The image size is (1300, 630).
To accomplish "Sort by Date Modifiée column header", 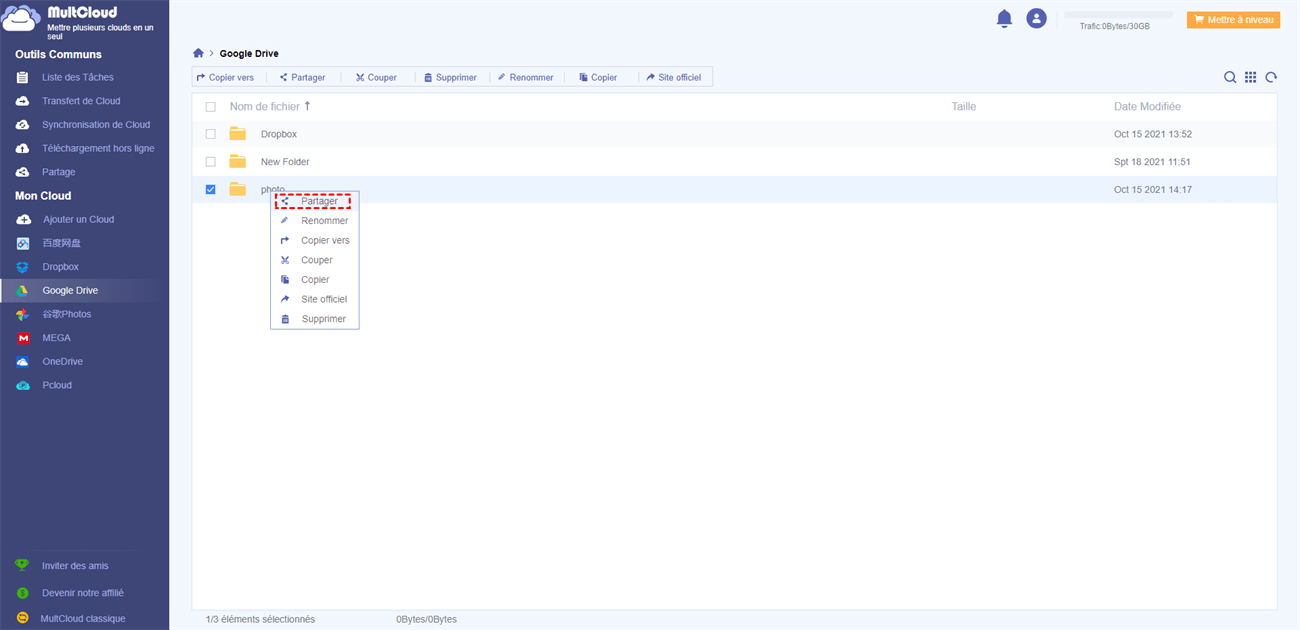I will point(1147,106).
